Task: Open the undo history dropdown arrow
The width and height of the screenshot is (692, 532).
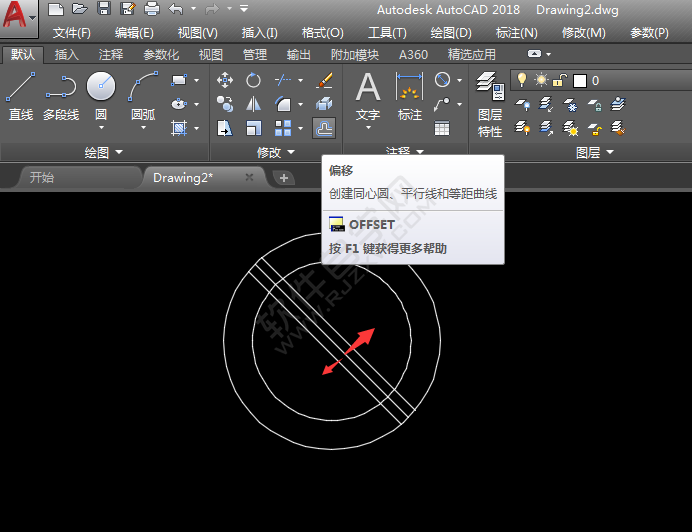Action: click(193, 8)
